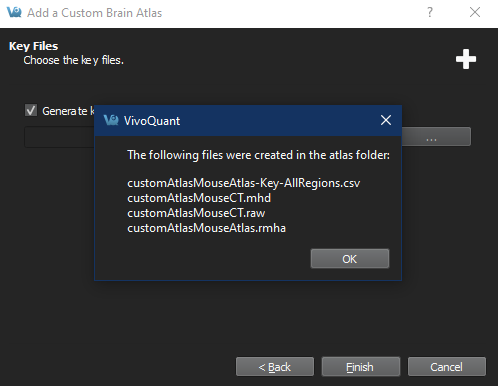Click the Key Files heading
This screenshot has width=498, height=386.
click(33, 46)
